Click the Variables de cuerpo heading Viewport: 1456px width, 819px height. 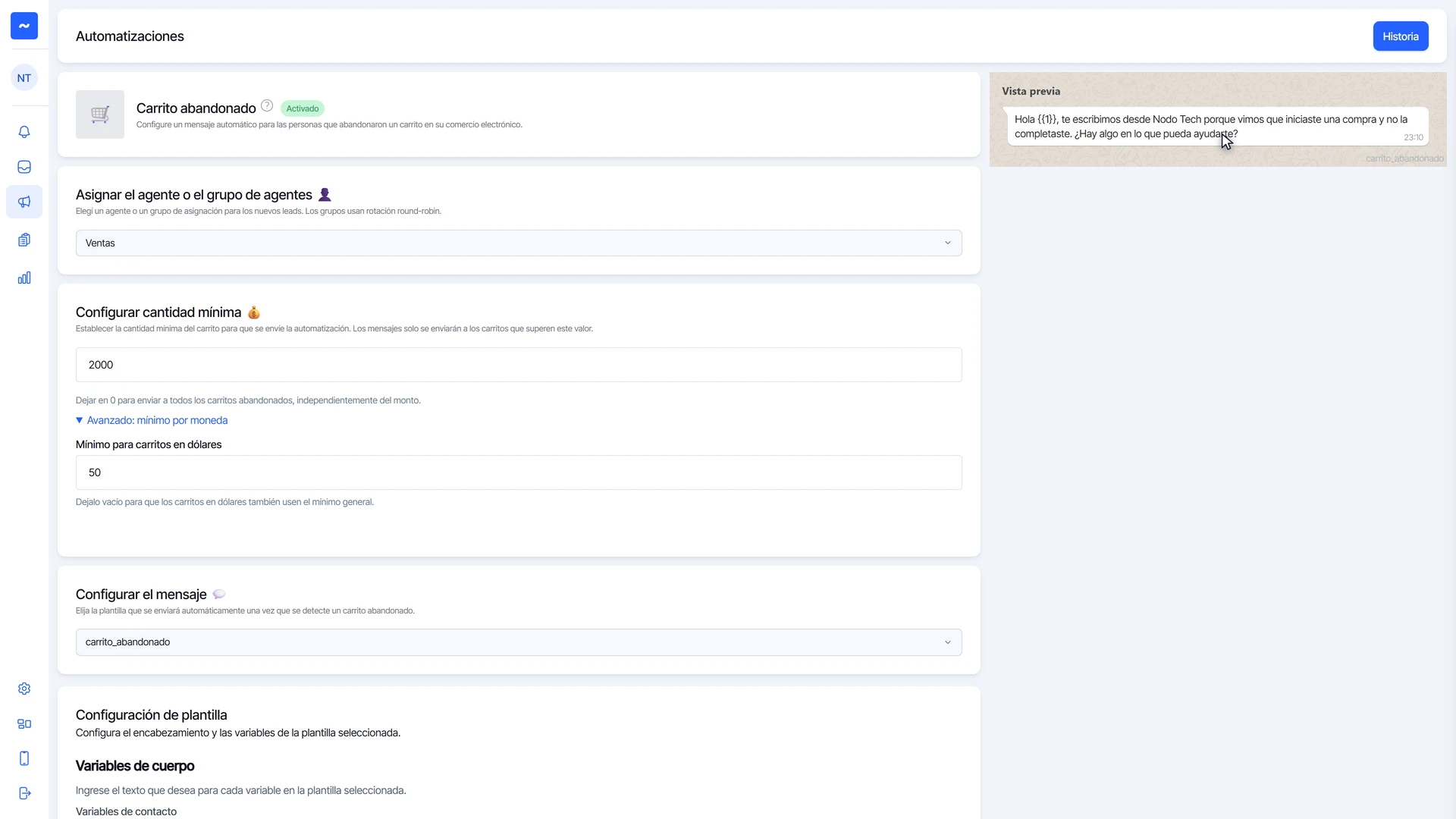[135, 766]
